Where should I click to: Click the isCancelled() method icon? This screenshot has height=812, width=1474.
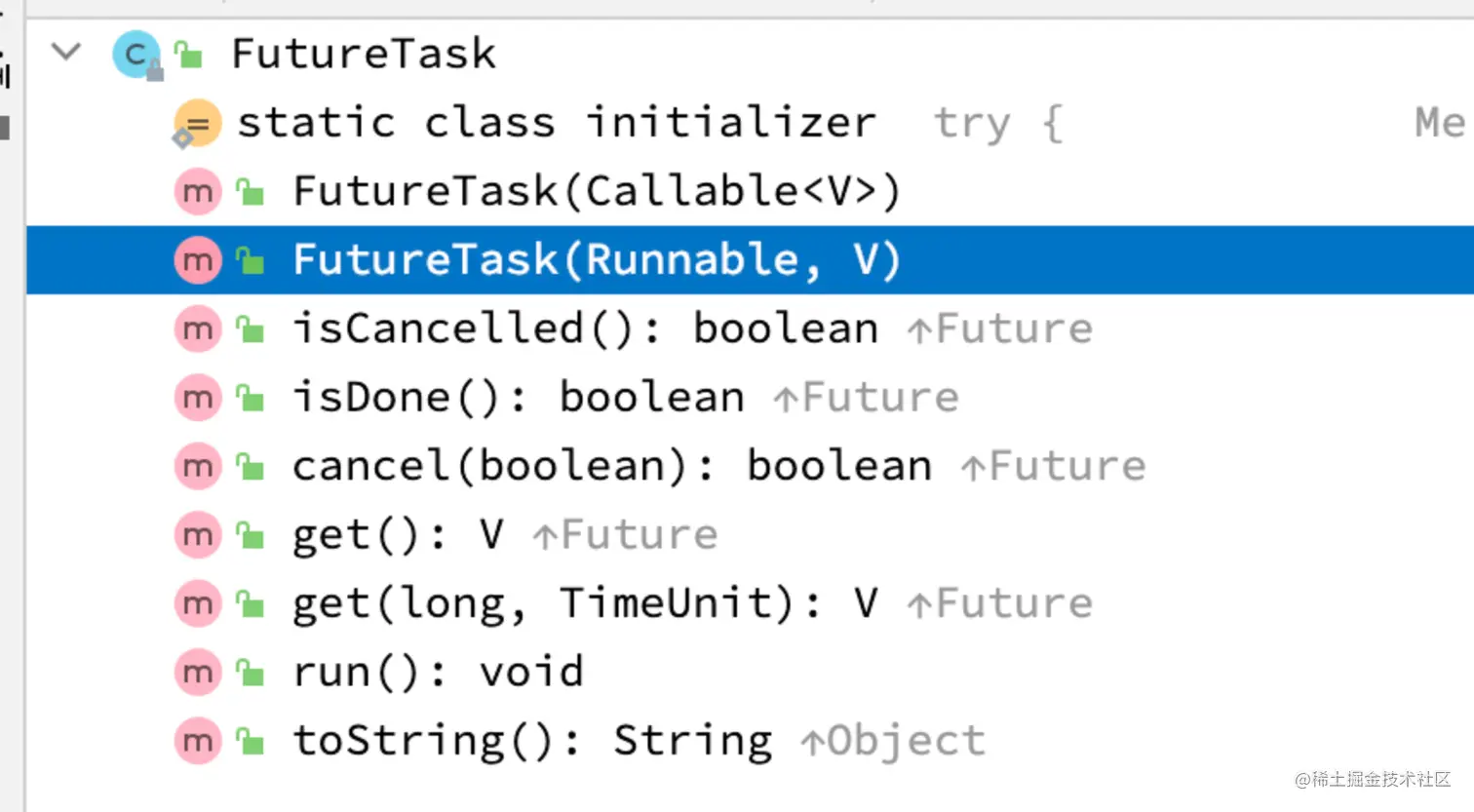[198, 329]
